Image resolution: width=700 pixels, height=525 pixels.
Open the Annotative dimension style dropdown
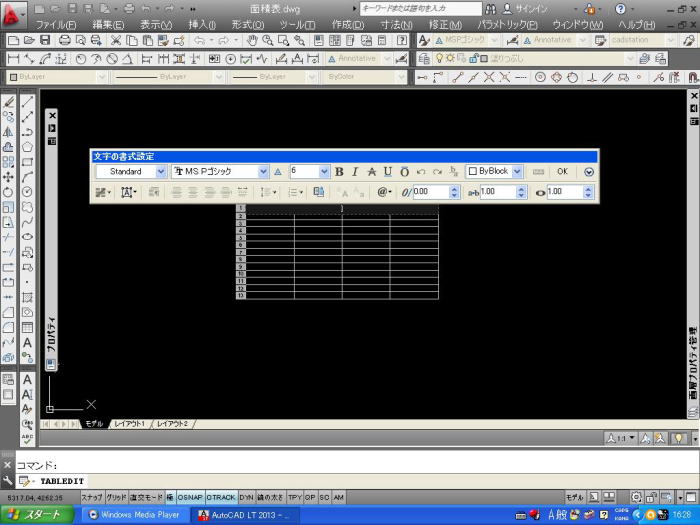tap(387, 58)
